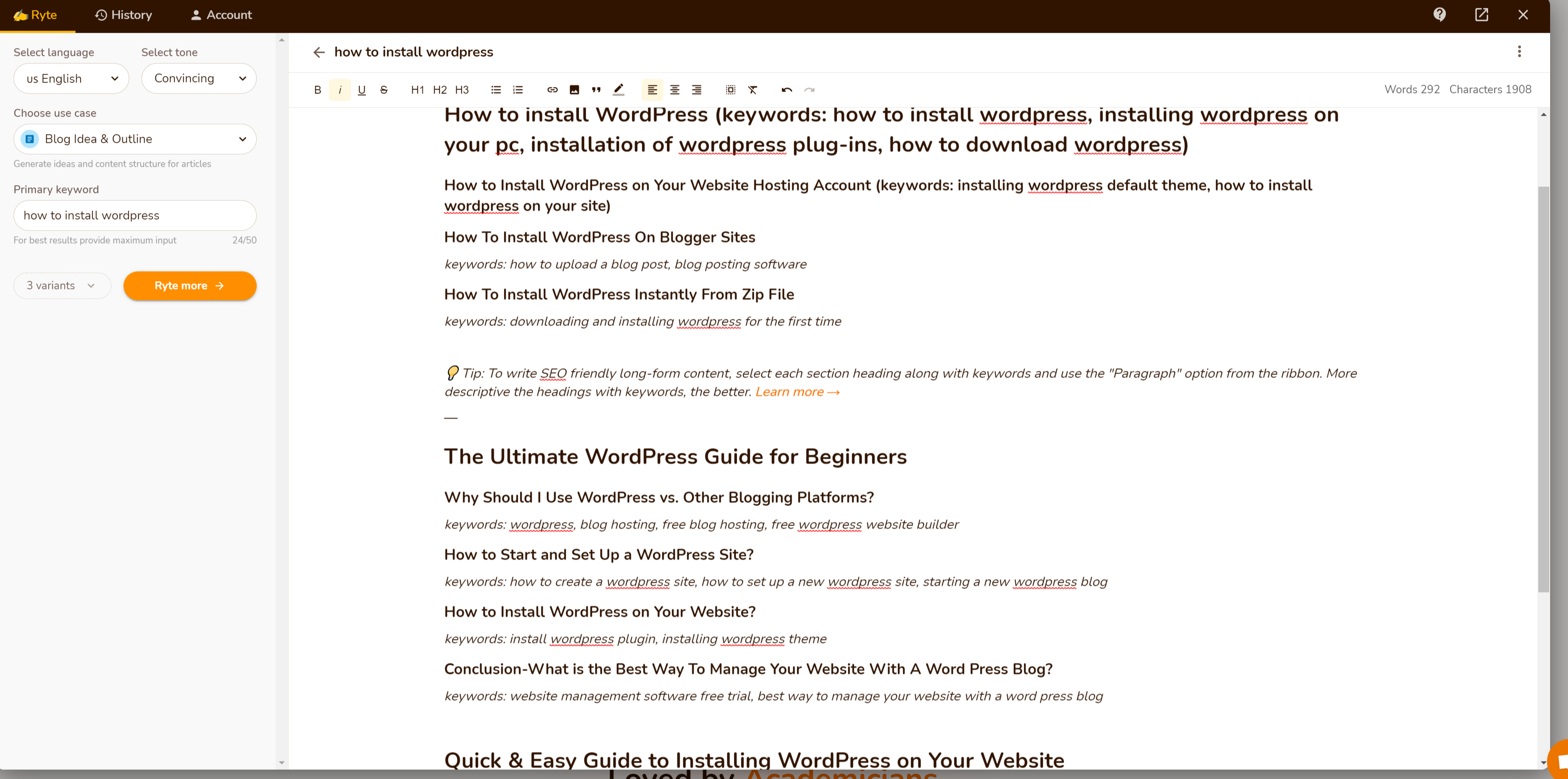Click the 'Words 292' counter
Screen dimensions: 1568x779
coord(1412,90)
